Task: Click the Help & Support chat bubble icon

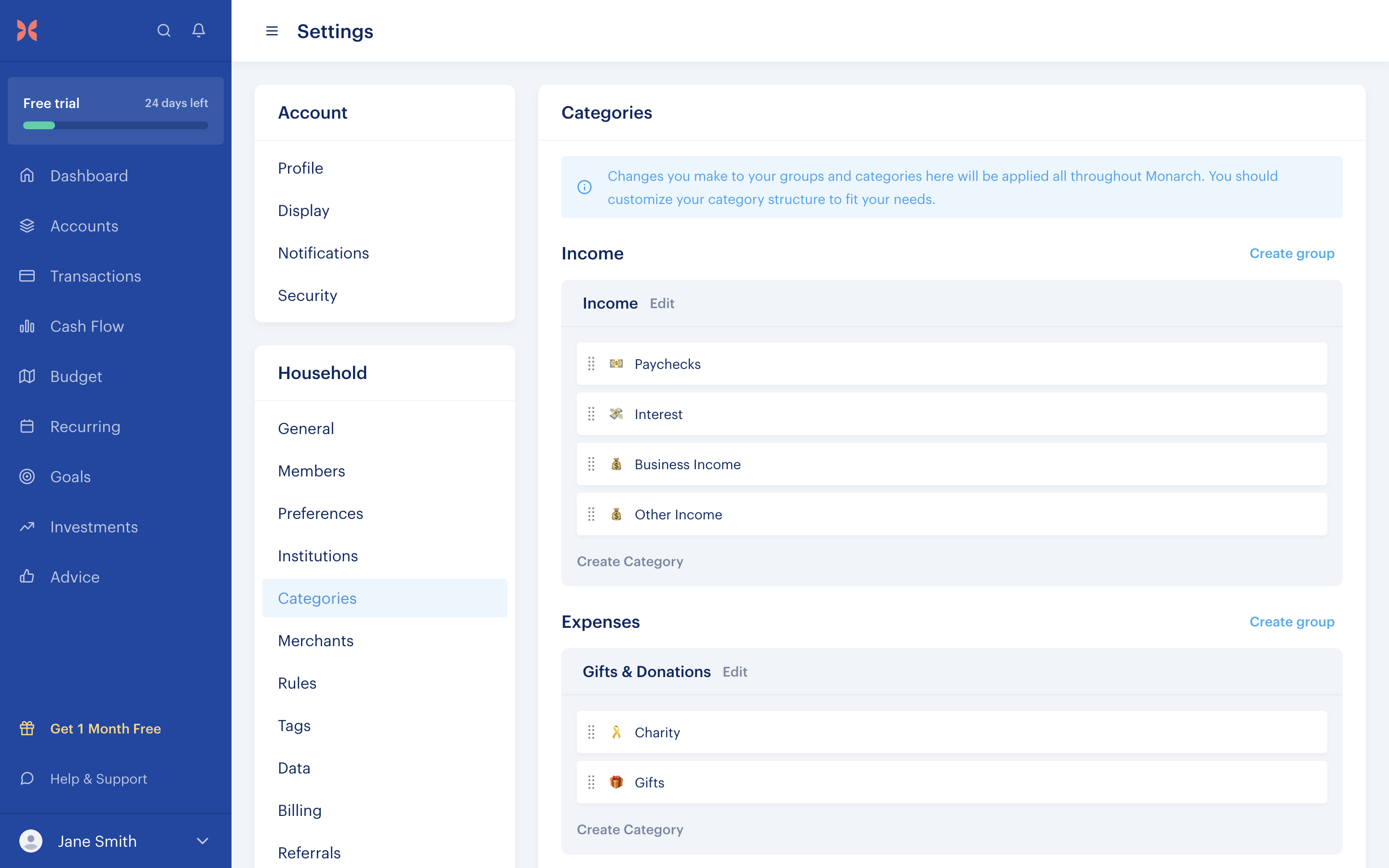Action: pyautogui.click(x=27, y=778)
